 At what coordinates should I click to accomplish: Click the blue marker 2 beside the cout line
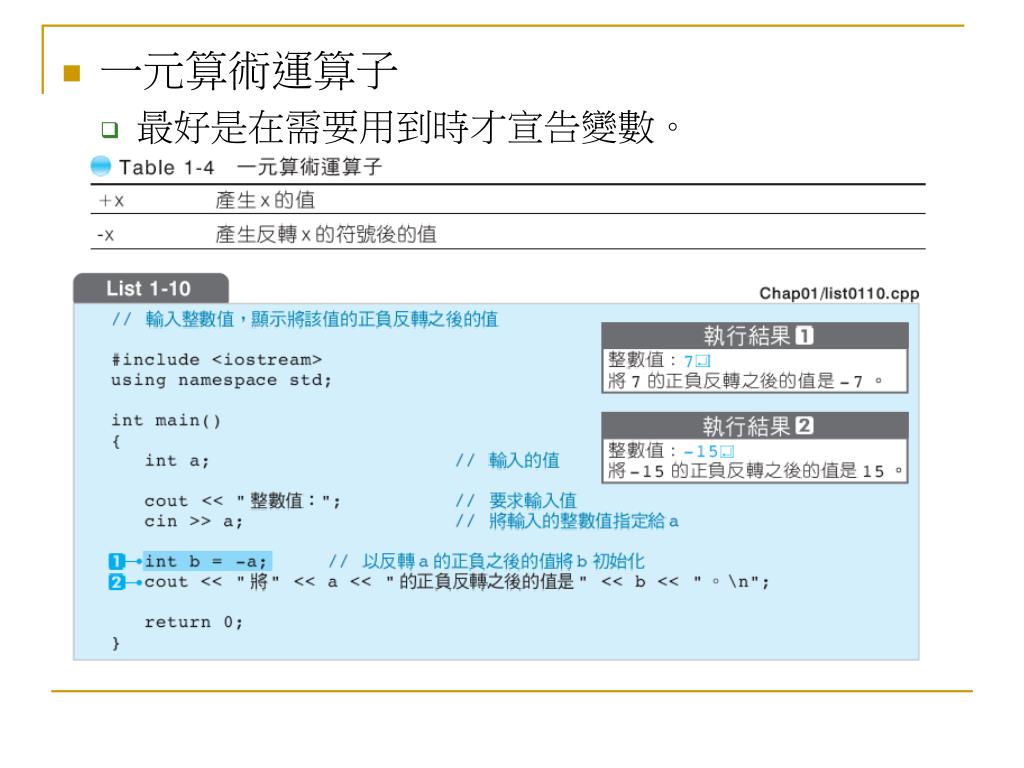(116, 582)
